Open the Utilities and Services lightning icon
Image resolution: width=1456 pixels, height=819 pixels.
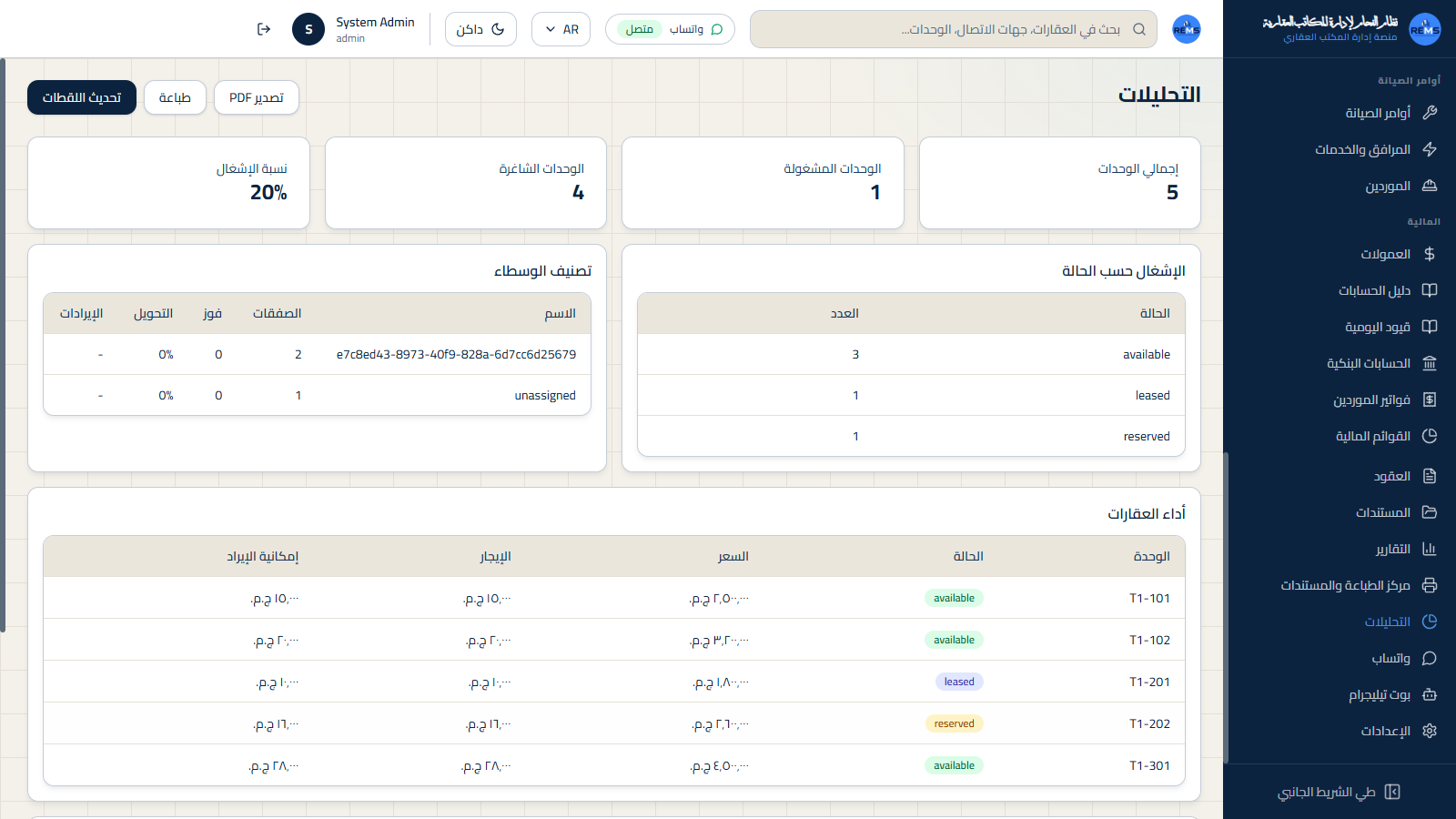click(1430, 149)
